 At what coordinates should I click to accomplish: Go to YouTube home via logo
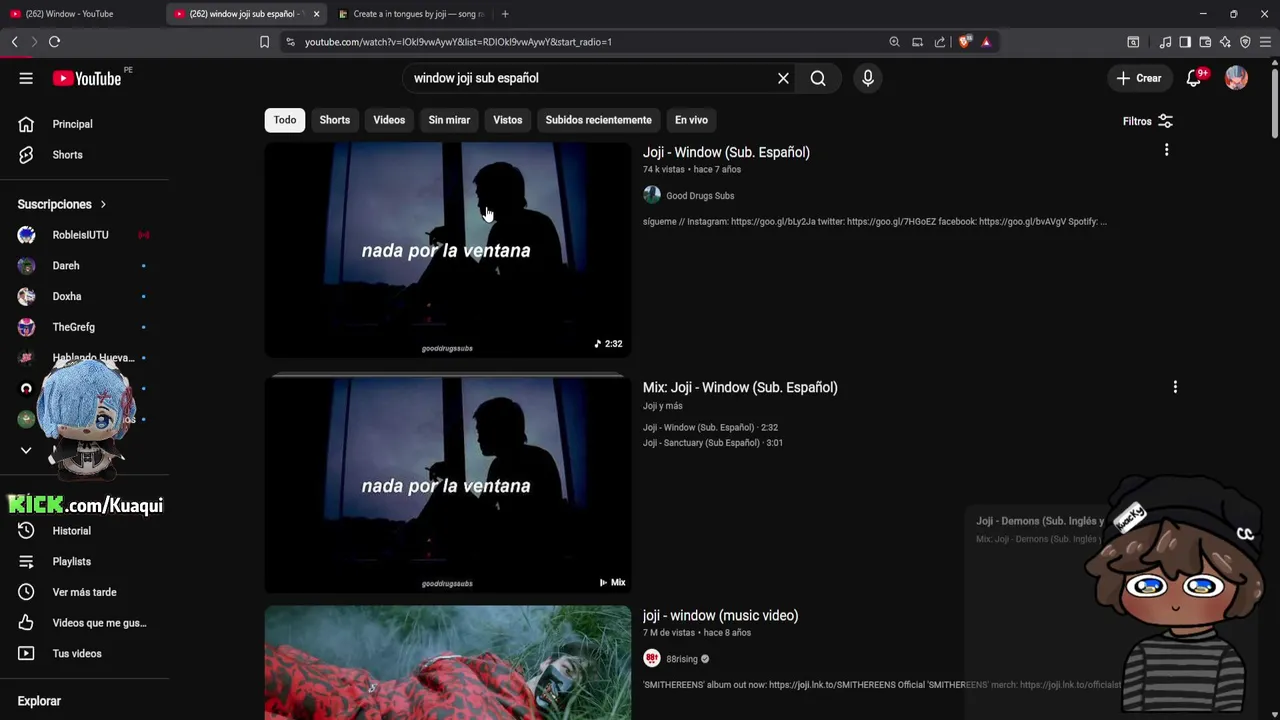(87, 78)
